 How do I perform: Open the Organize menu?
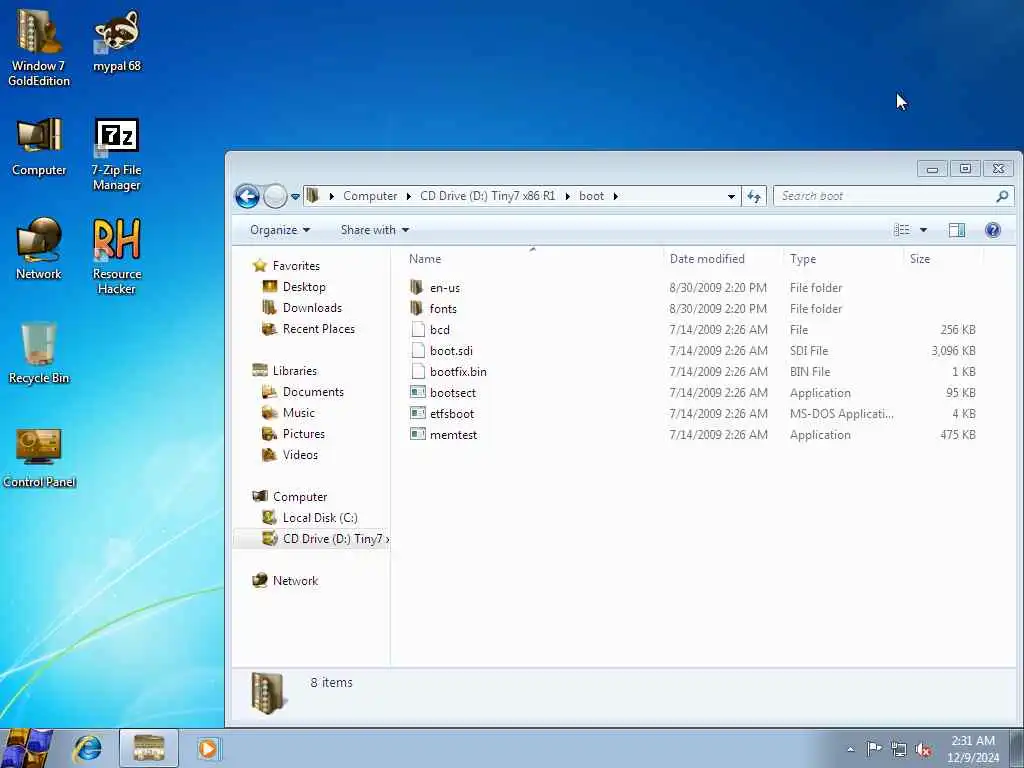pyautogui.click(x=280, y=230)
